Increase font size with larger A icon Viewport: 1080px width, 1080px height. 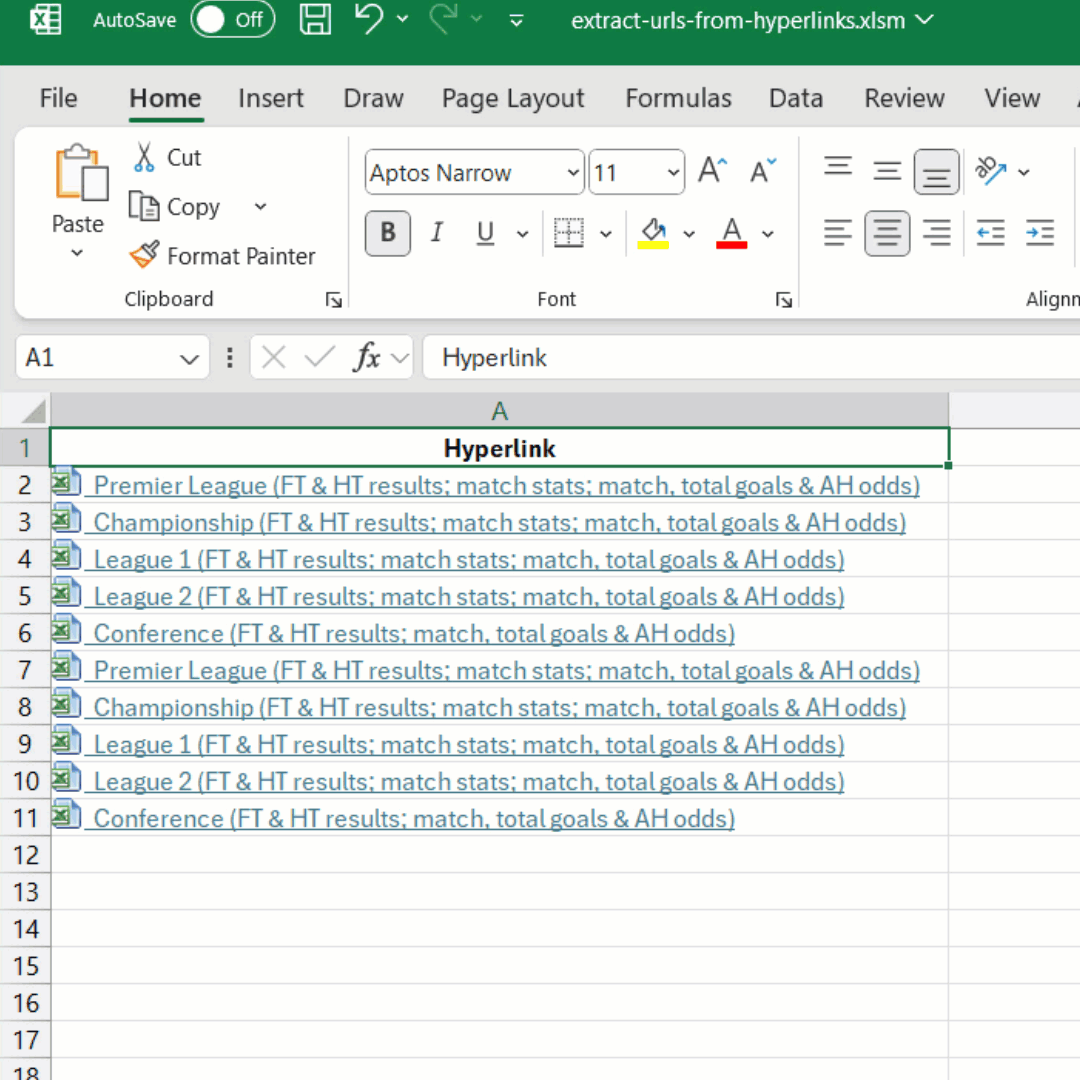712,172
